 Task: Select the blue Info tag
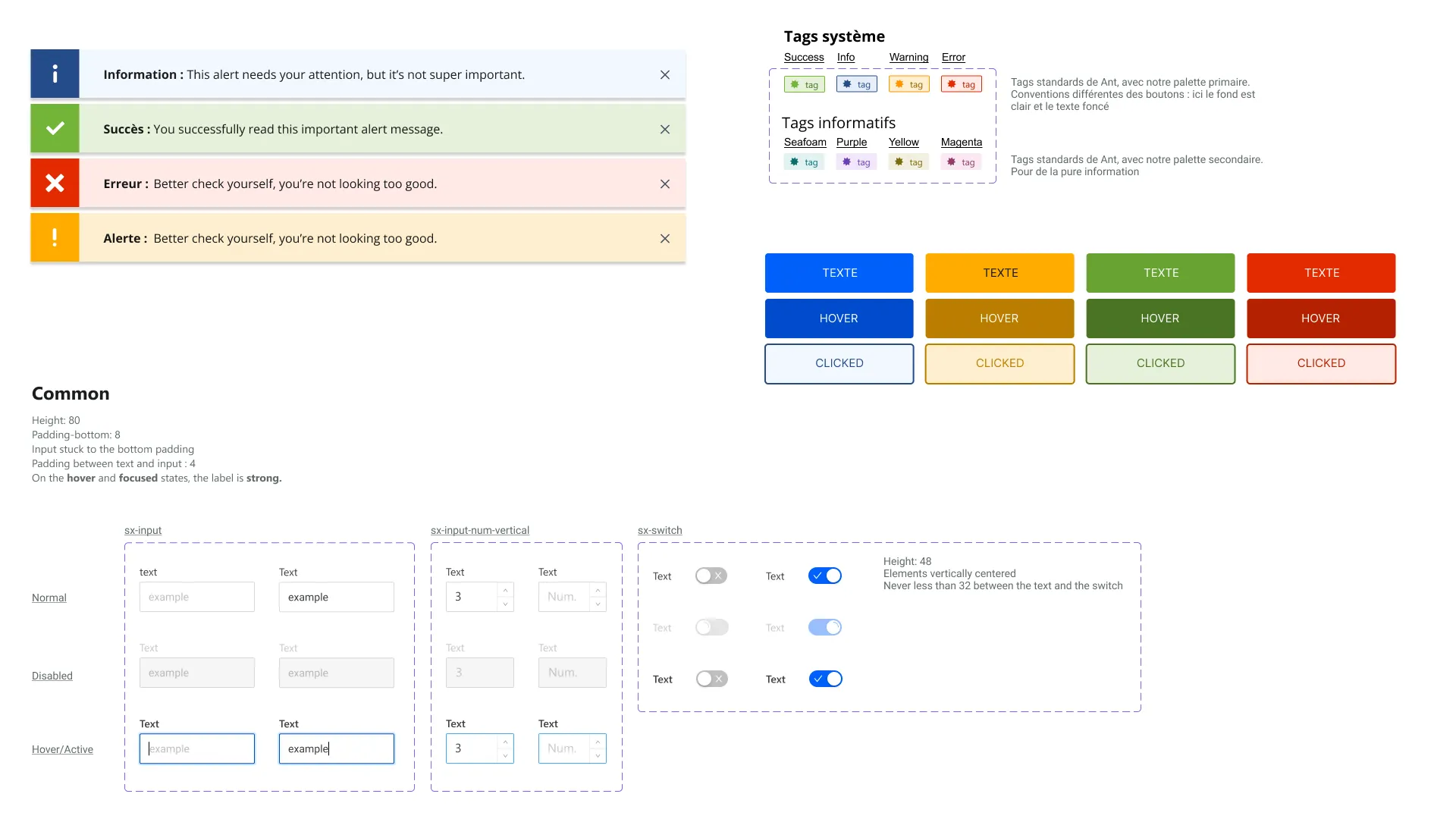pyautogui.click(x=856, y=83)
